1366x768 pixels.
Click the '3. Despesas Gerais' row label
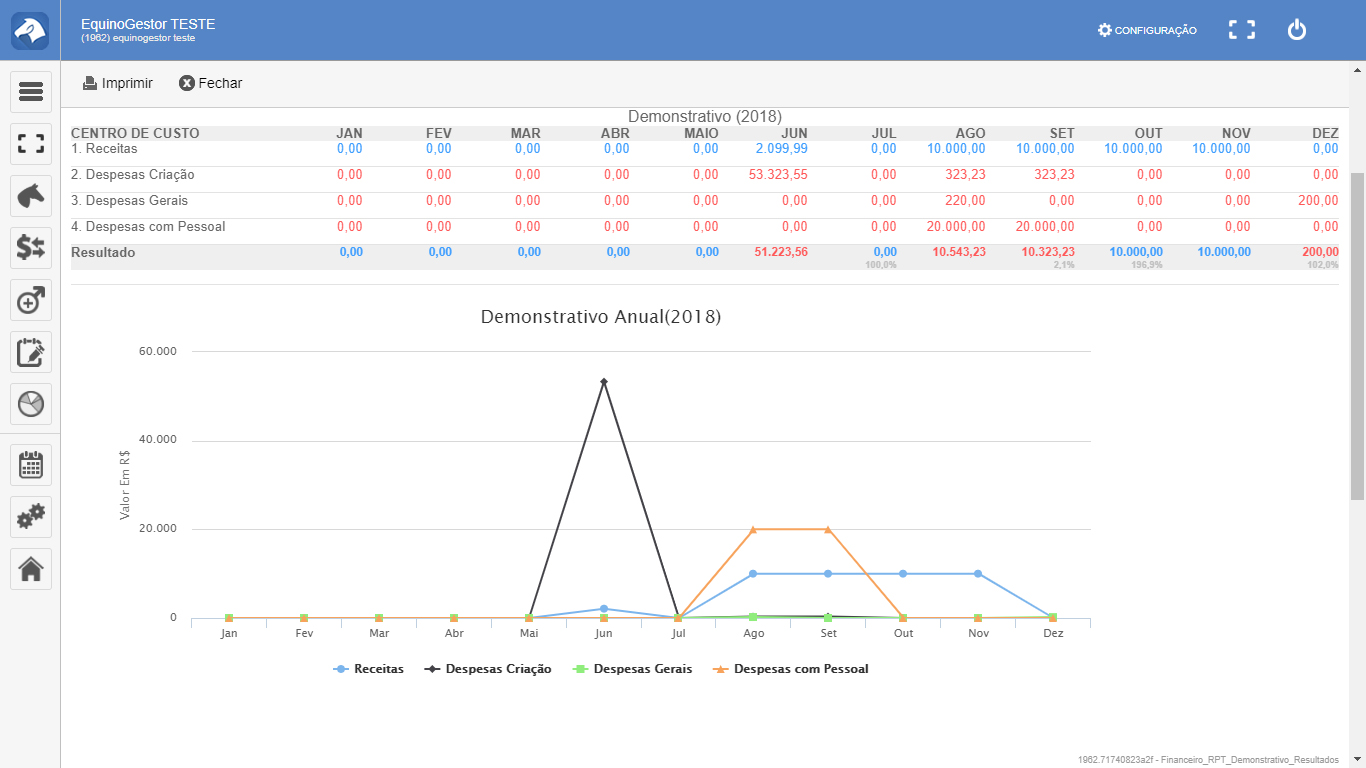[130, 200]
